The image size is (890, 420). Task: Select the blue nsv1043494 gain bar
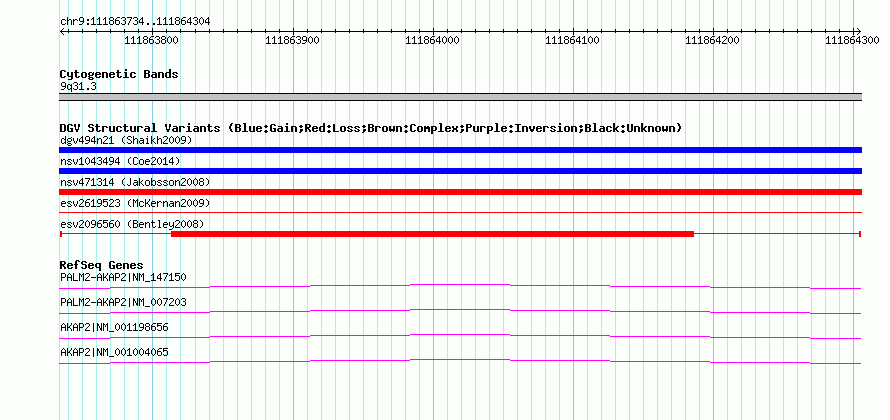pos(461,171)
